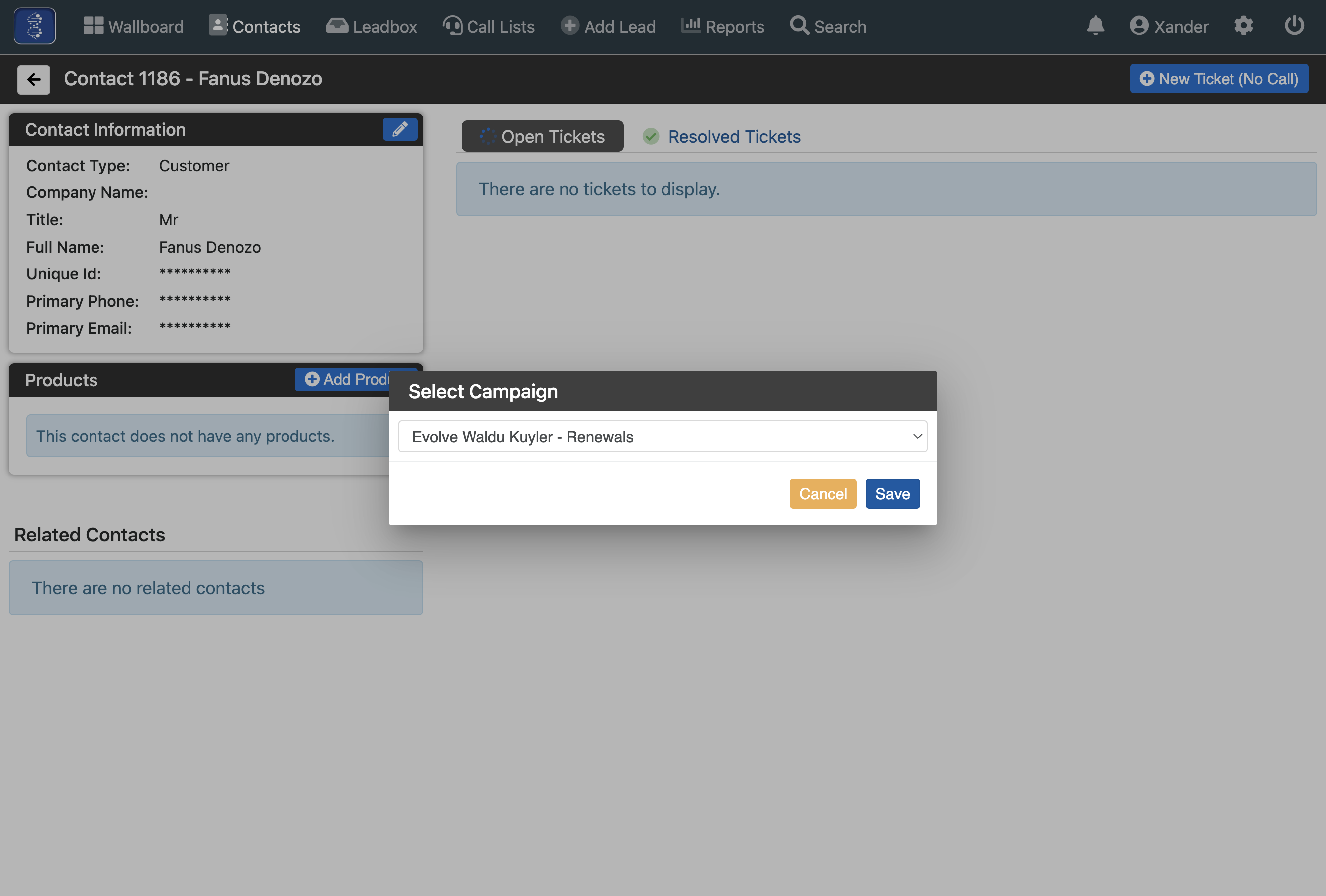
Task: Save the selected campaign
Action: (892, 493)
